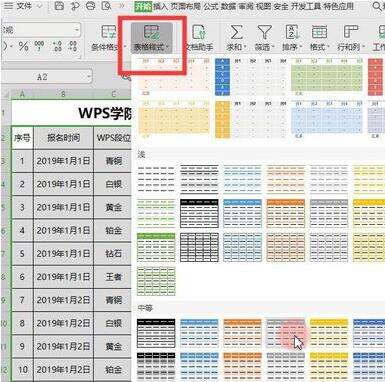Viewport: 385px width, 382px height.
Task: Select the 2019年1月1日 cell in row number 6
Action: [63, 230]
